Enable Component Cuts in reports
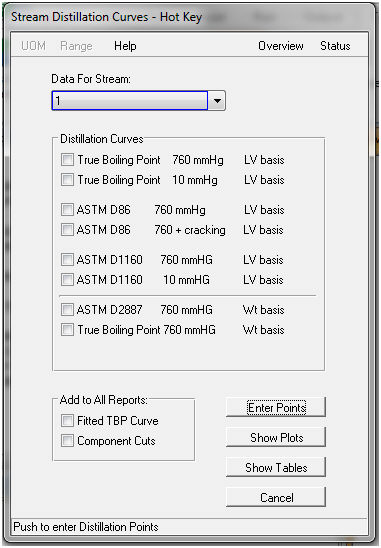This screenshot has width=381, height=548. (x=67, y=440)
